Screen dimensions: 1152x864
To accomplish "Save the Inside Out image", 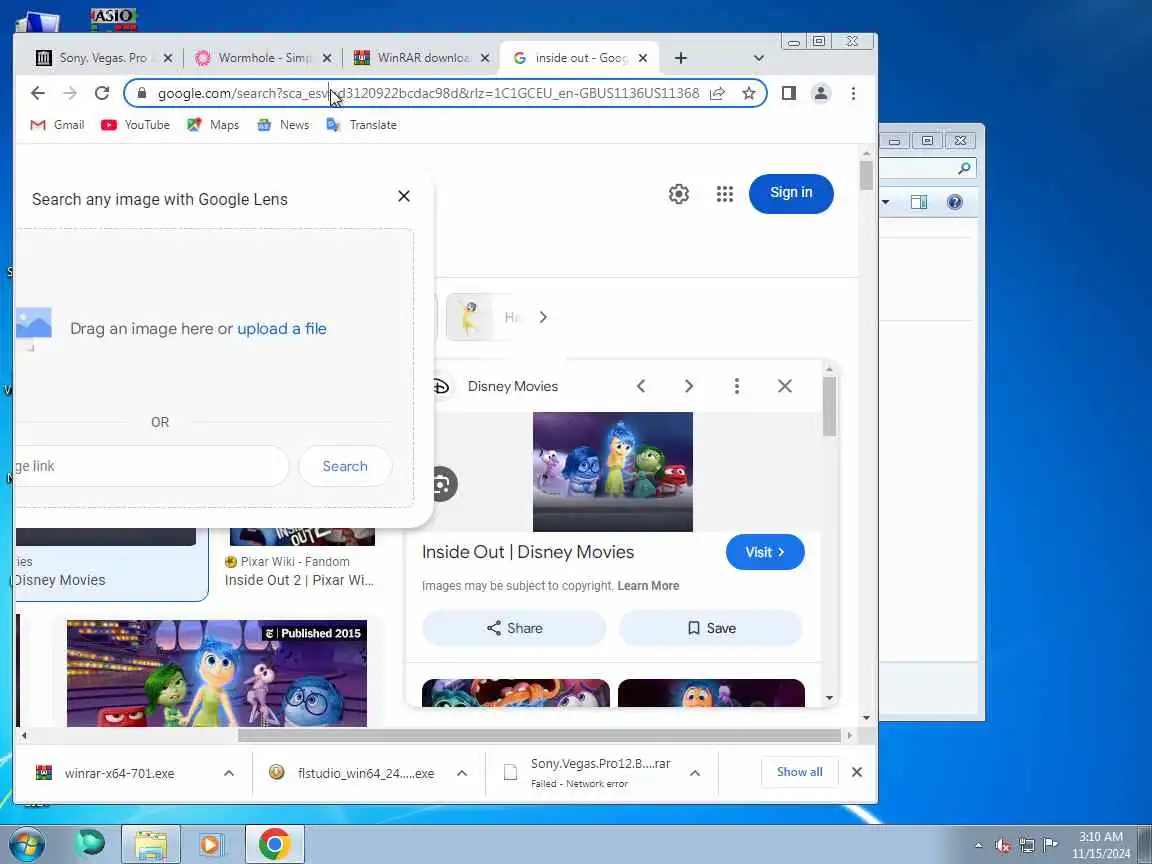I will (x=711, y=628).
